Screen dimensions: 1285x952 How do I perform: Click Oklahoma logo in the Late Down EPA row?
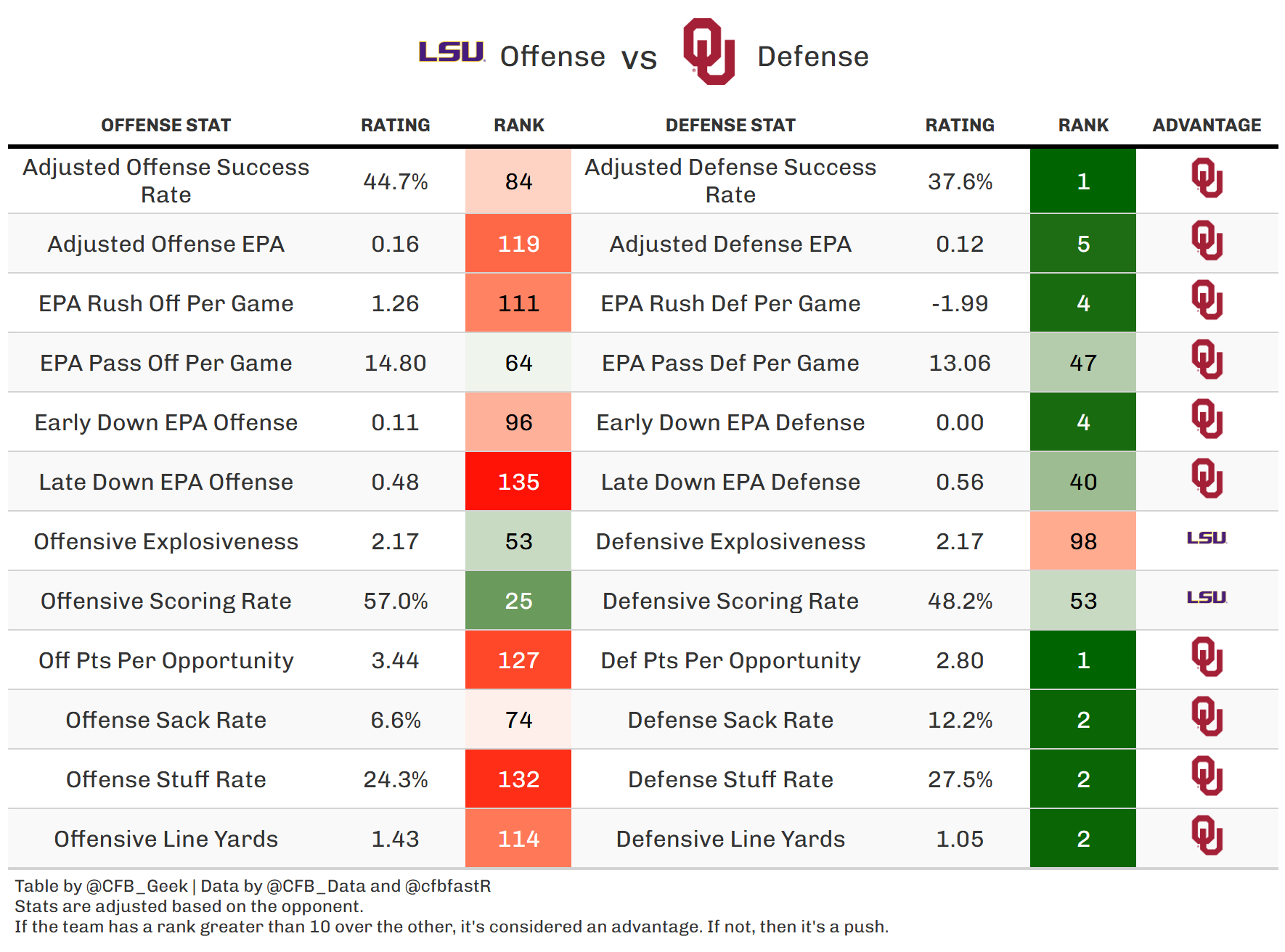tap(1207, 479)
